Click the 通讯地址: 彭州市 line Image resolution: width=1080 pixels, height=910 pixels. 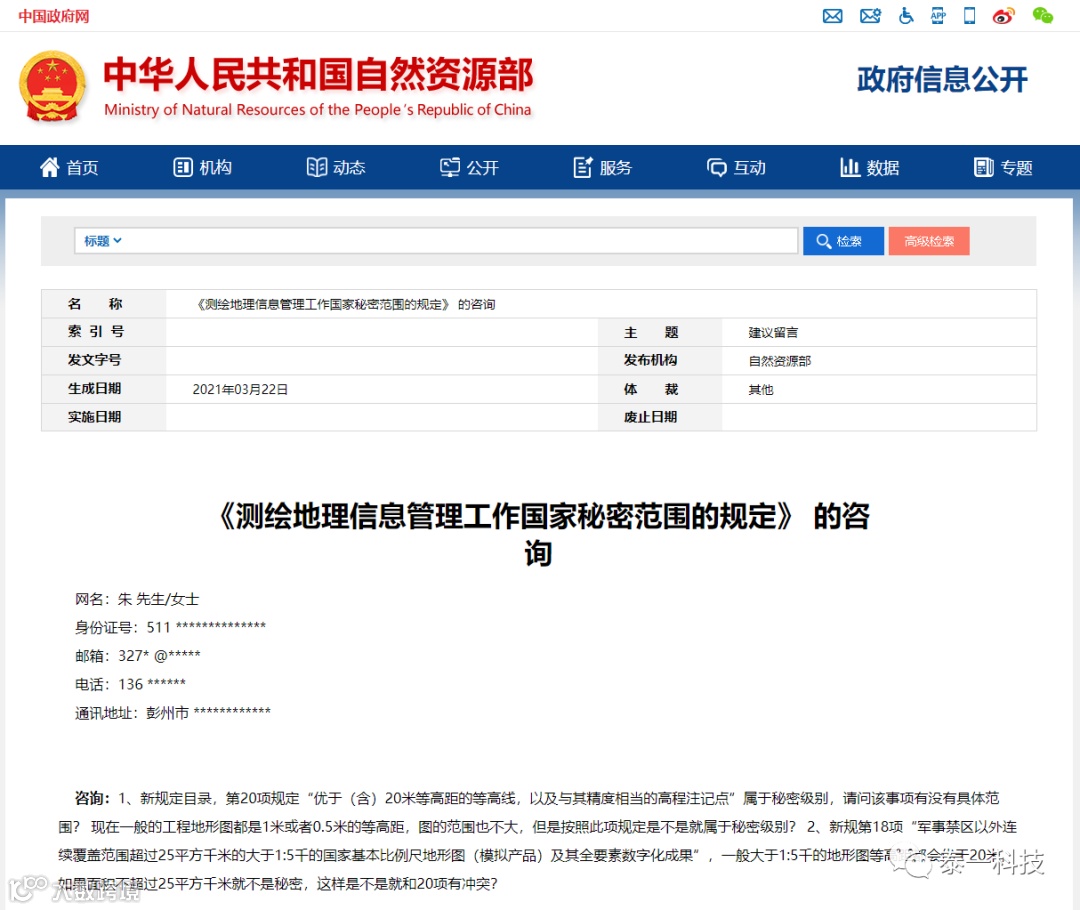173,712
